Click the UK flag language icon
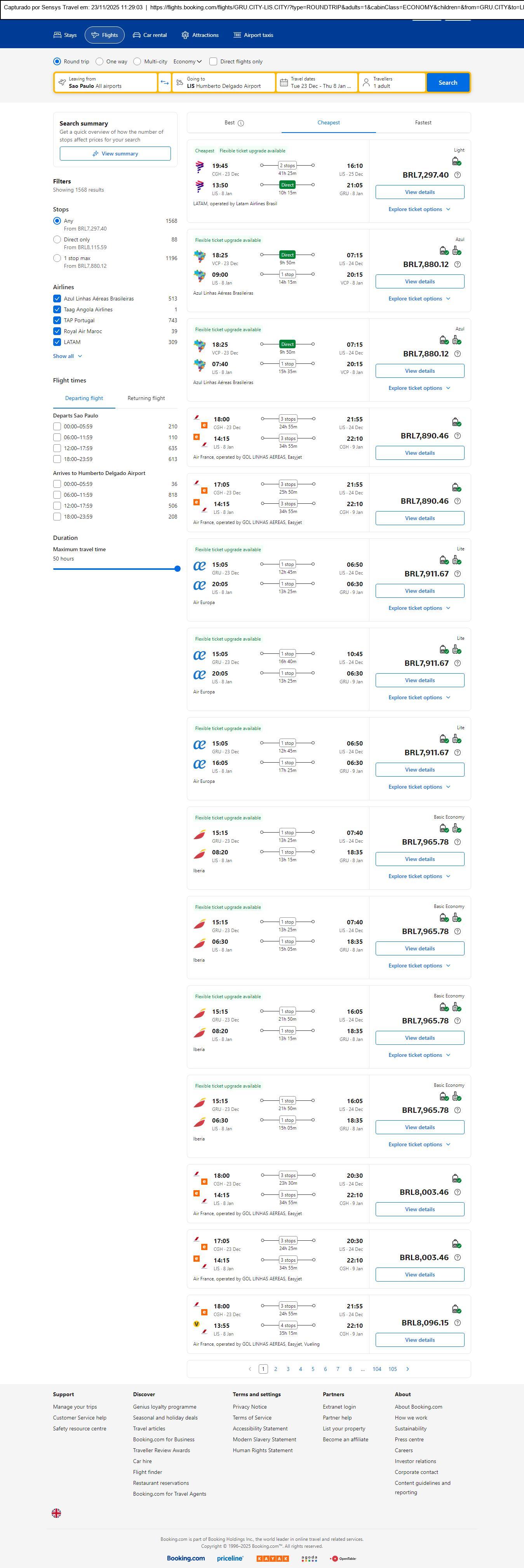The image size is (524, 1568). pyautogui.click(x=56, y=1512)
